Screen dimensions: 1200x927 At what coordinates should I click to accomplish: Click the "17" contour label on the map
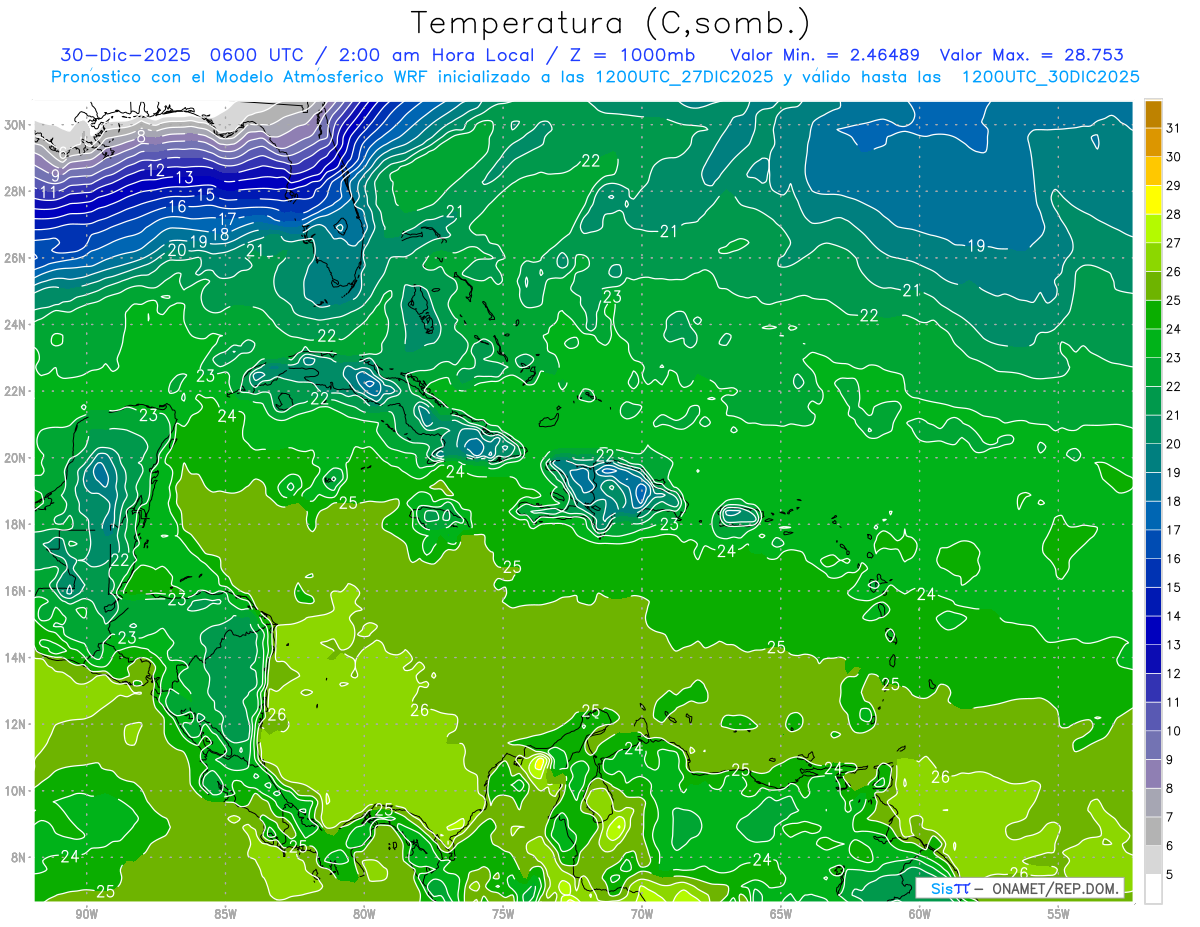227,218
